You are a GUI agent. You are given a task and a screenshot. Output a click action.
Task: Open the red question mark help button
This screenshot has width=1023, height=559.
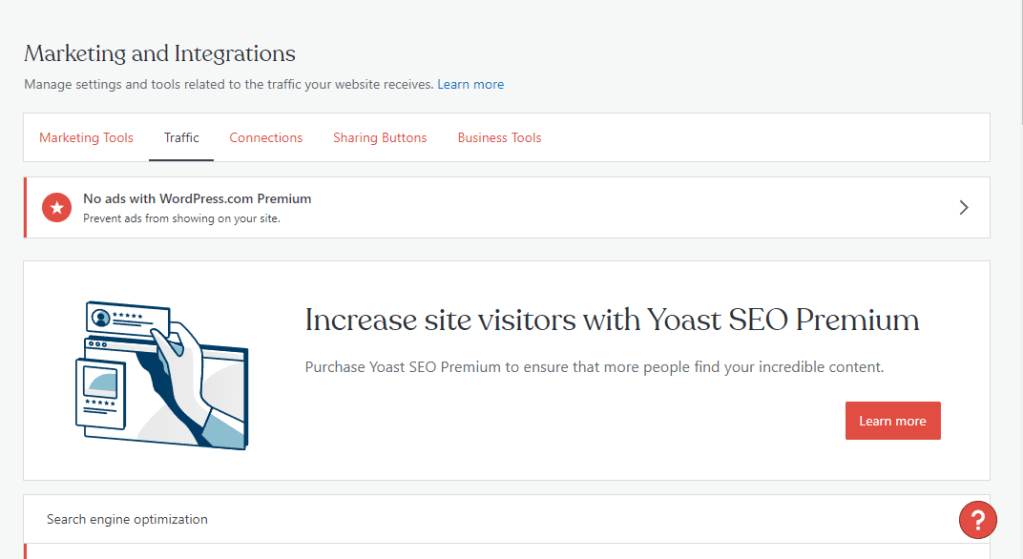click(x=978, y=519)
